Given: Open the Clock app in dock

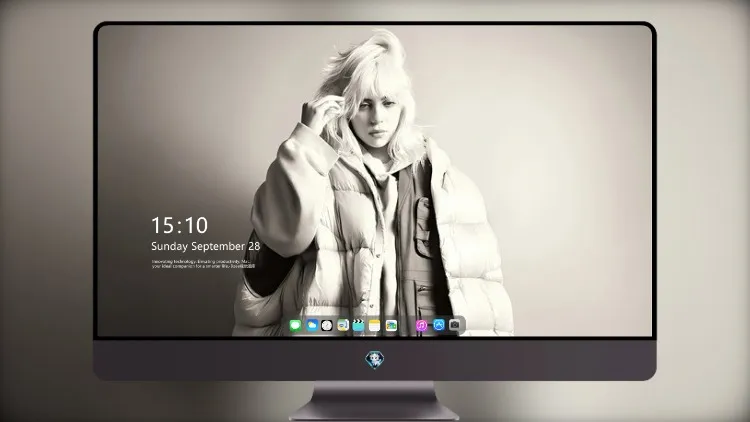Looking at the screenshot, I should click(x=327, y=325).
